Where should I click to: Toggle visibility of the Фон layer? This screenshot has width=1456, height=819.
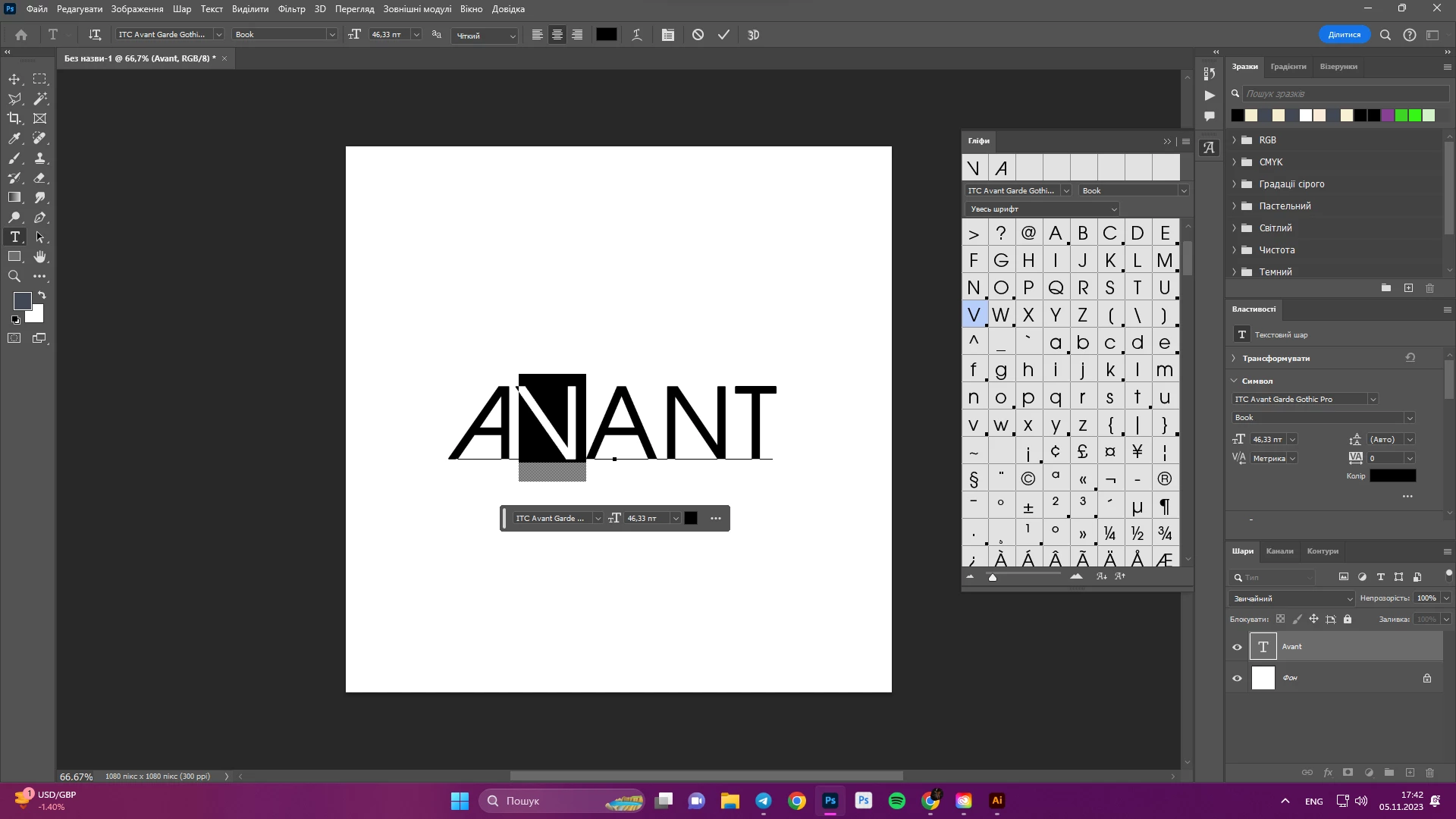[x=1237, y=678]
